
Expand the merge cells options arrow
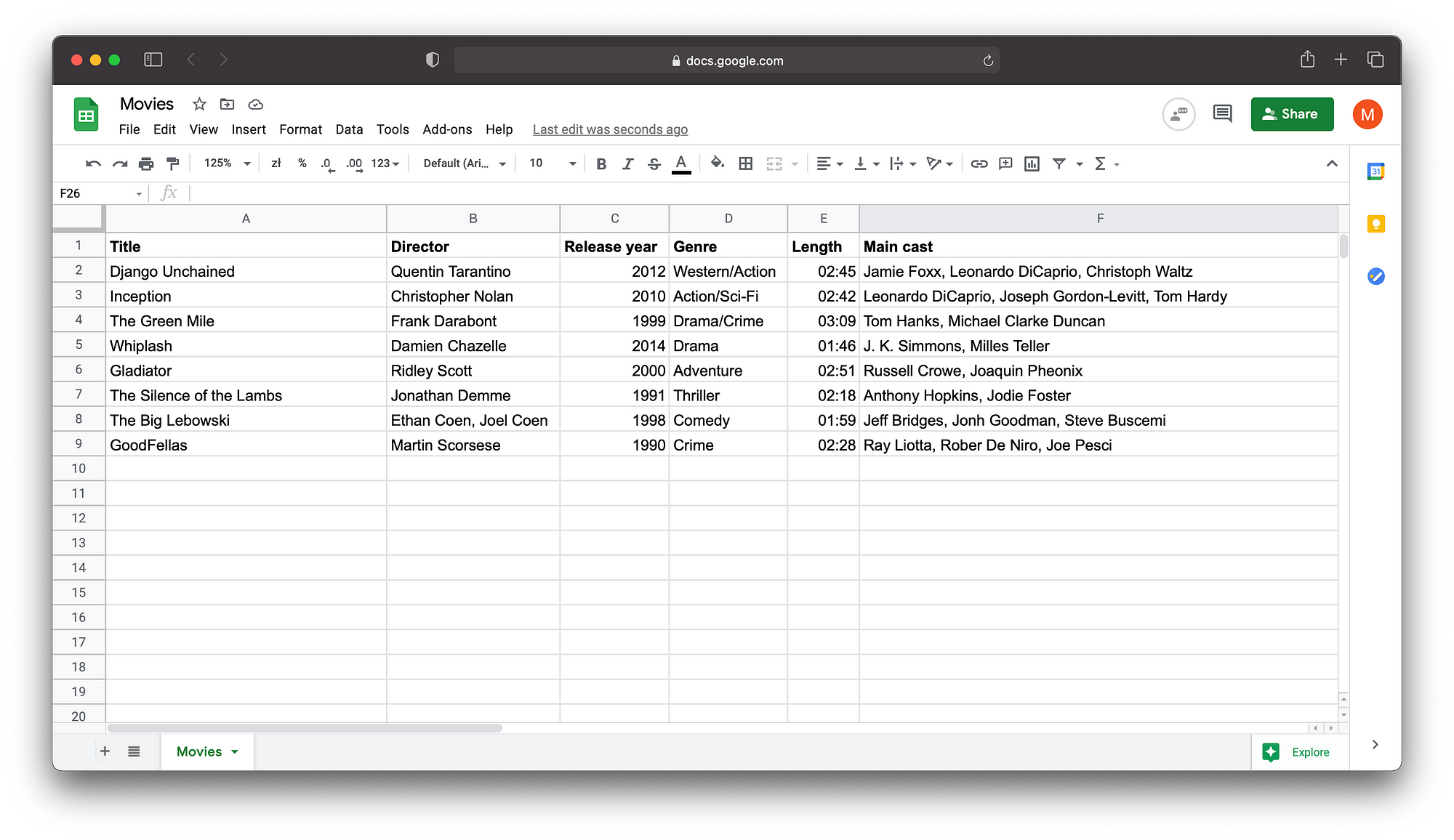[795, 164]
